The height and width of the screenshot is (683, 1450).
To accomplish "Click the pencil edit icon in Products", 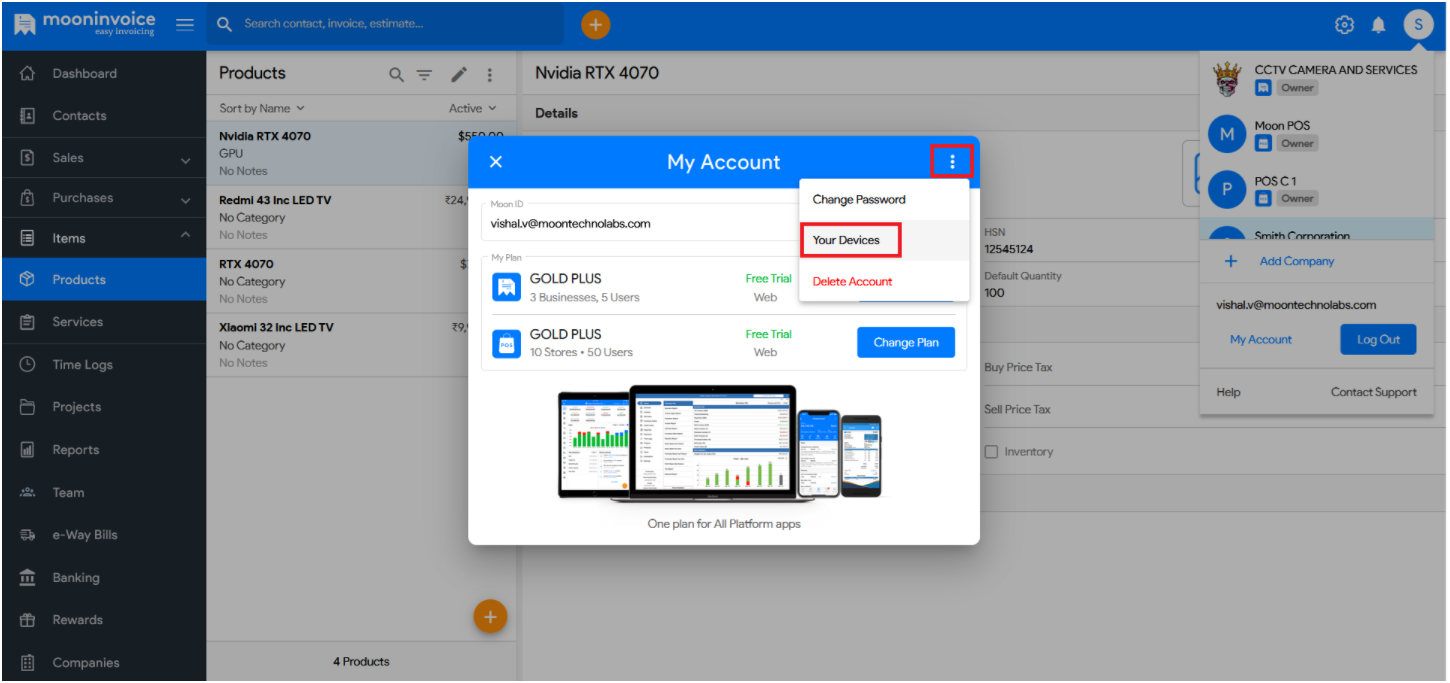I will pos(459,74).
